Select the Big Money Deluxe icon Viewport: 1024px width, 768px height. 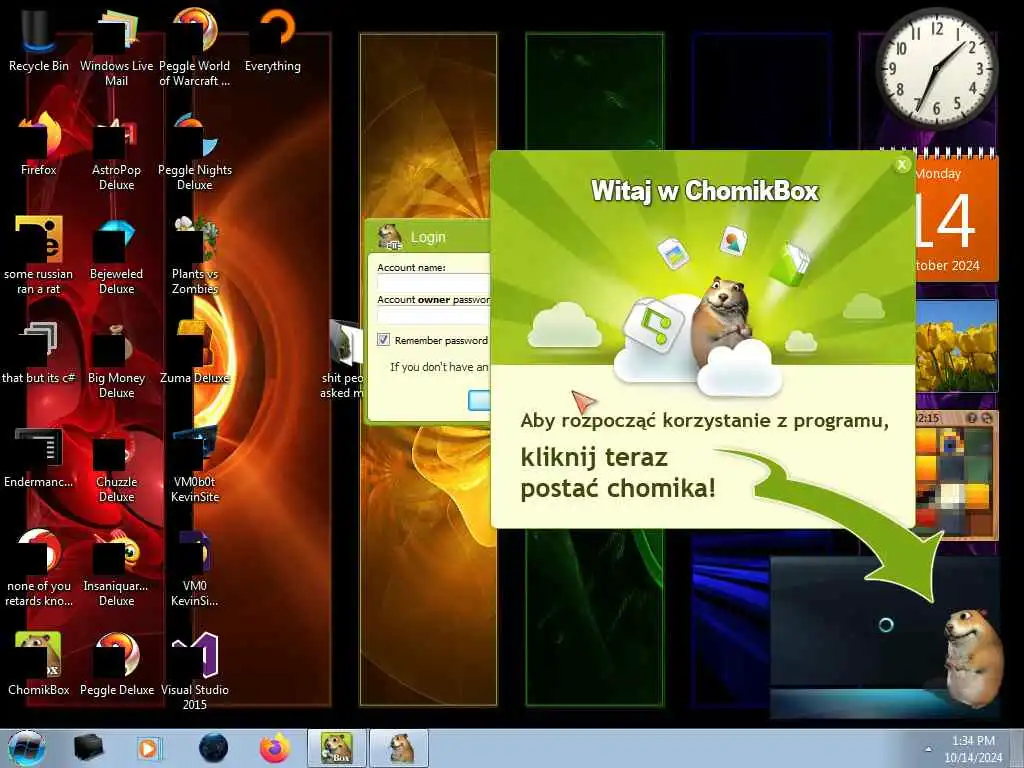pyautogui.click(x=116, y=359)
